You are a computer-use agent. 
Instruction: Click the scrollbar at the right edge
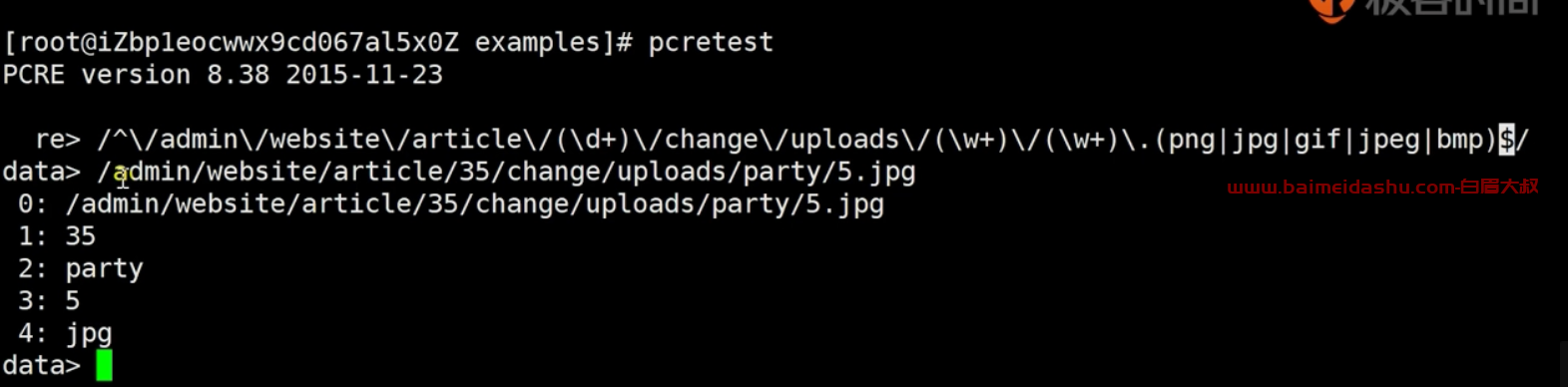pyautogui.click(x=1563, y=364)
